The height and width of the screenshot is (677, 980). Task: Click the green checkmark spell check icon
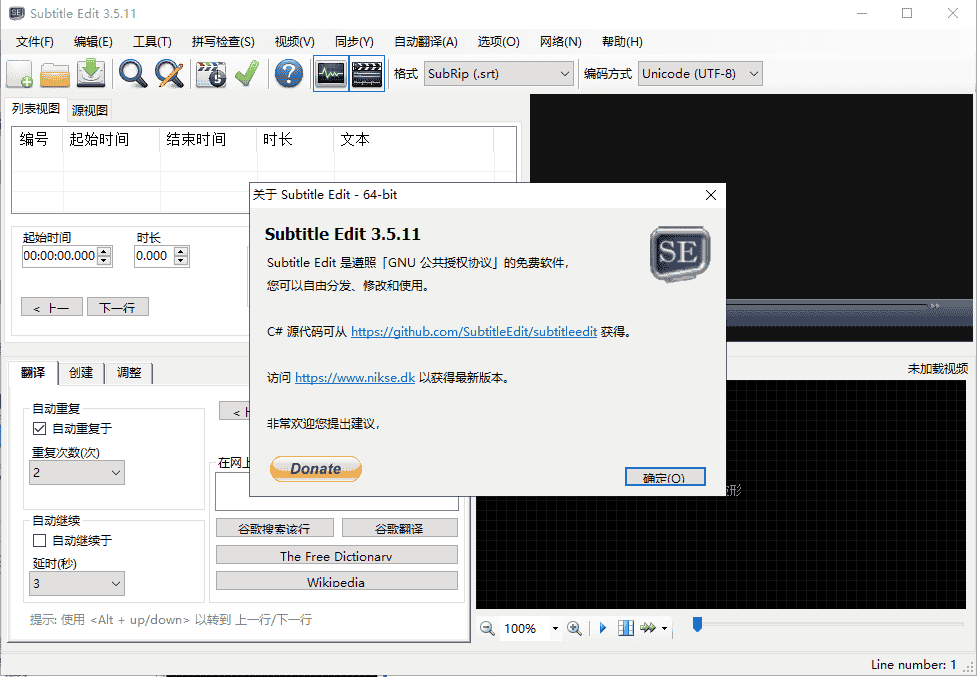click(x=247, y=74)
